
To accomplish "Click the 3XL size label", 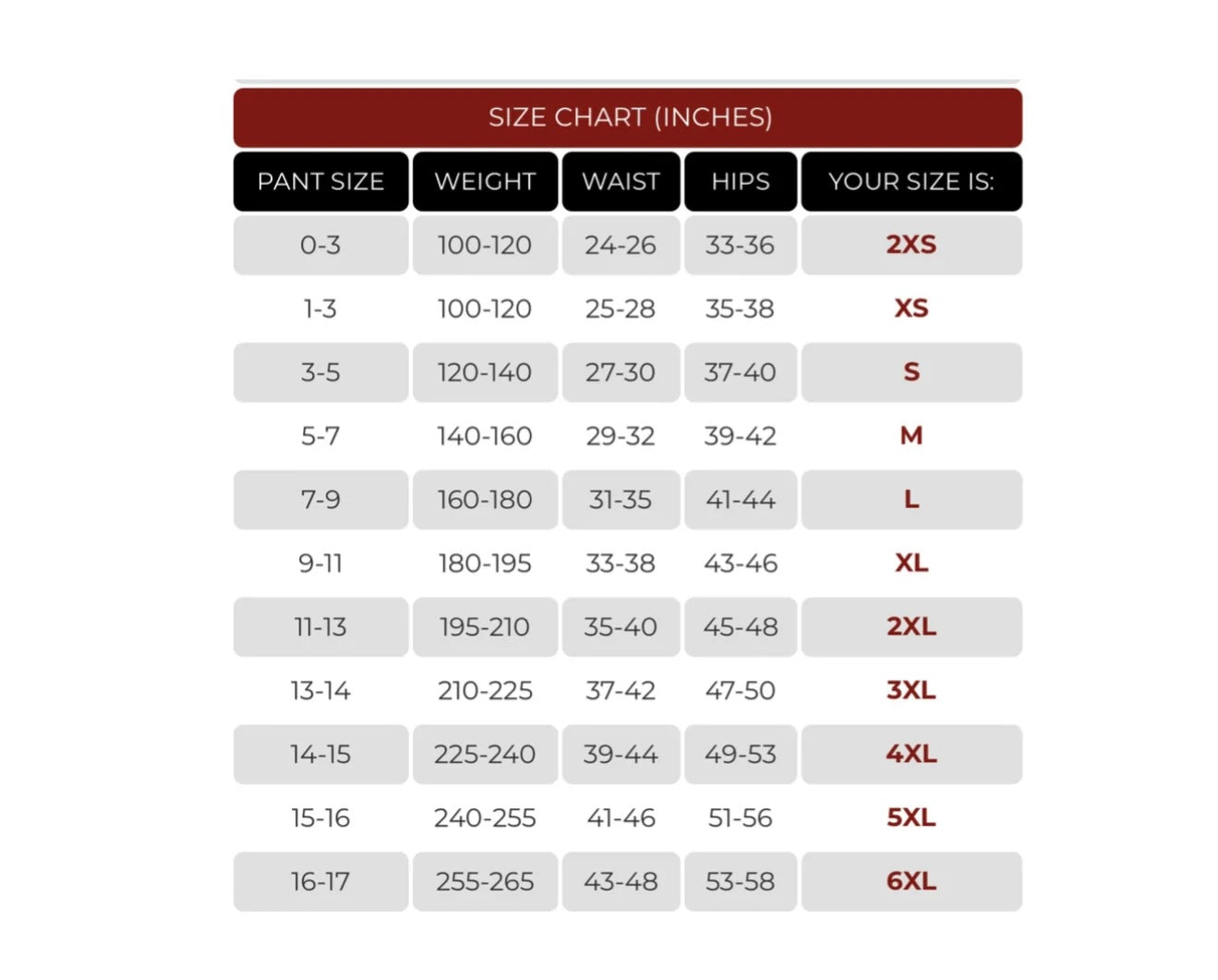I will point(910,690).
